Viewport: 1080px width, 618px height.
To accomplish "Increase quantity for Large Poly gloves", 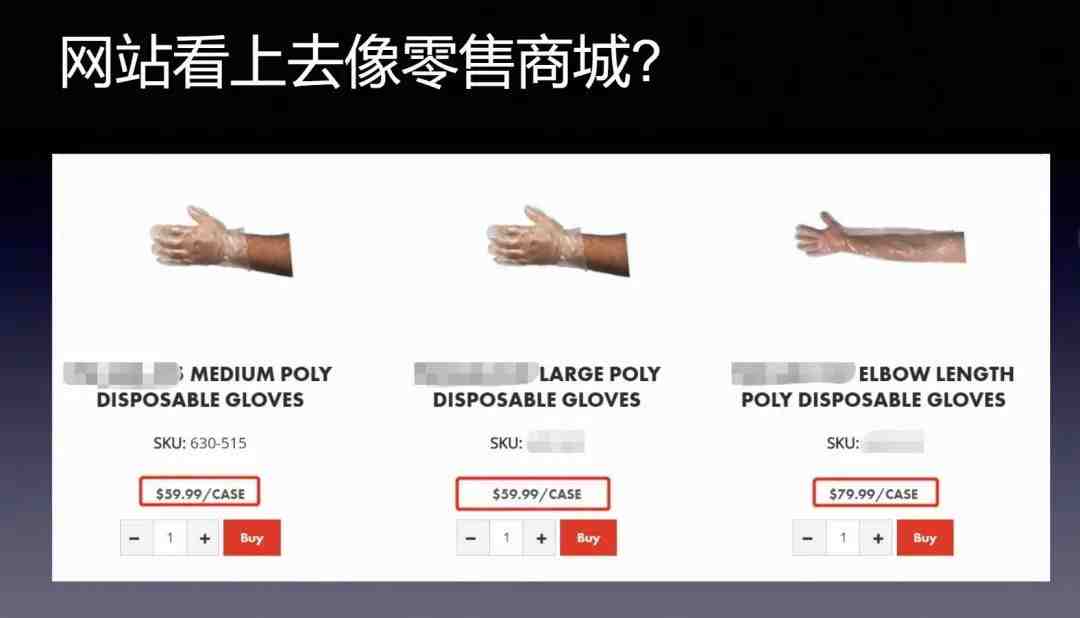I will pyautogui.click(x=541, y=538).
